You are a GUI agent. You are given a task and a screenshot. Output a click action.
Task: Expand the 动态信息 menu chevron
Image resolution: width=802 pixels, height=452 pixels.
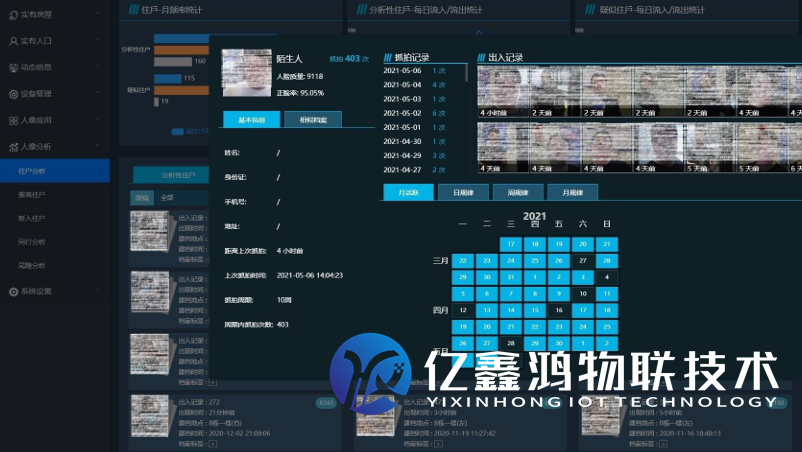tap(97, 65)
